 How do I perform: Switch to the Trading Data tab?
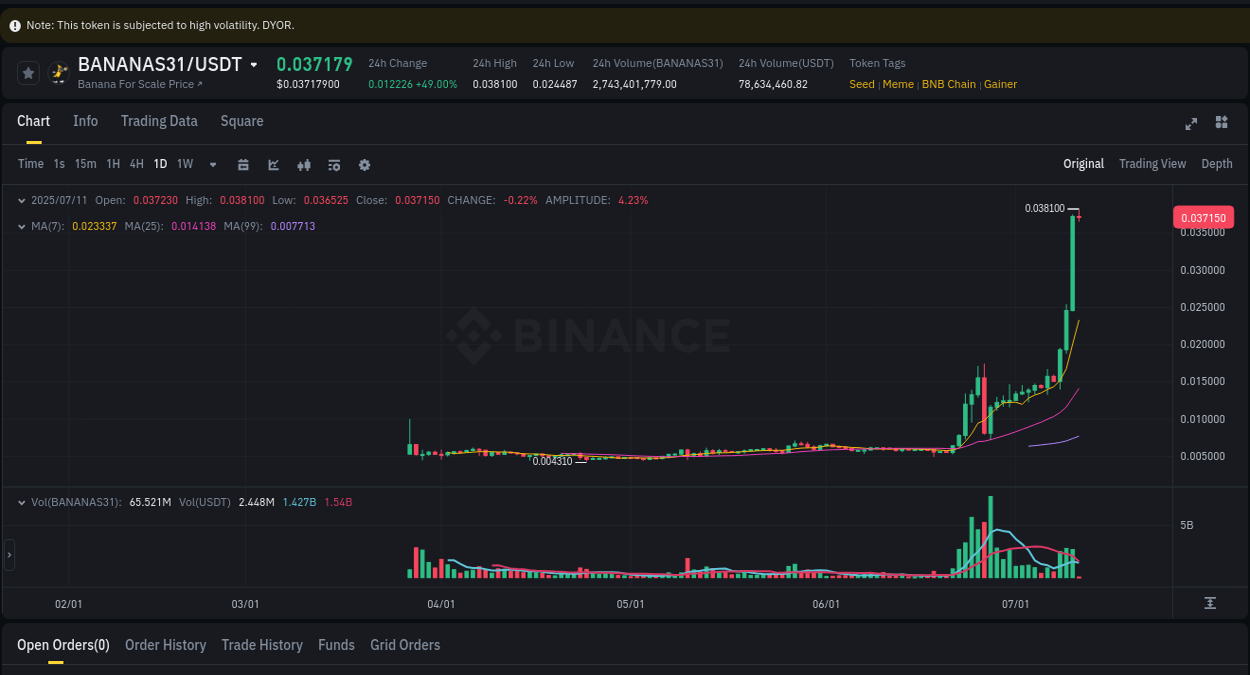159,121
